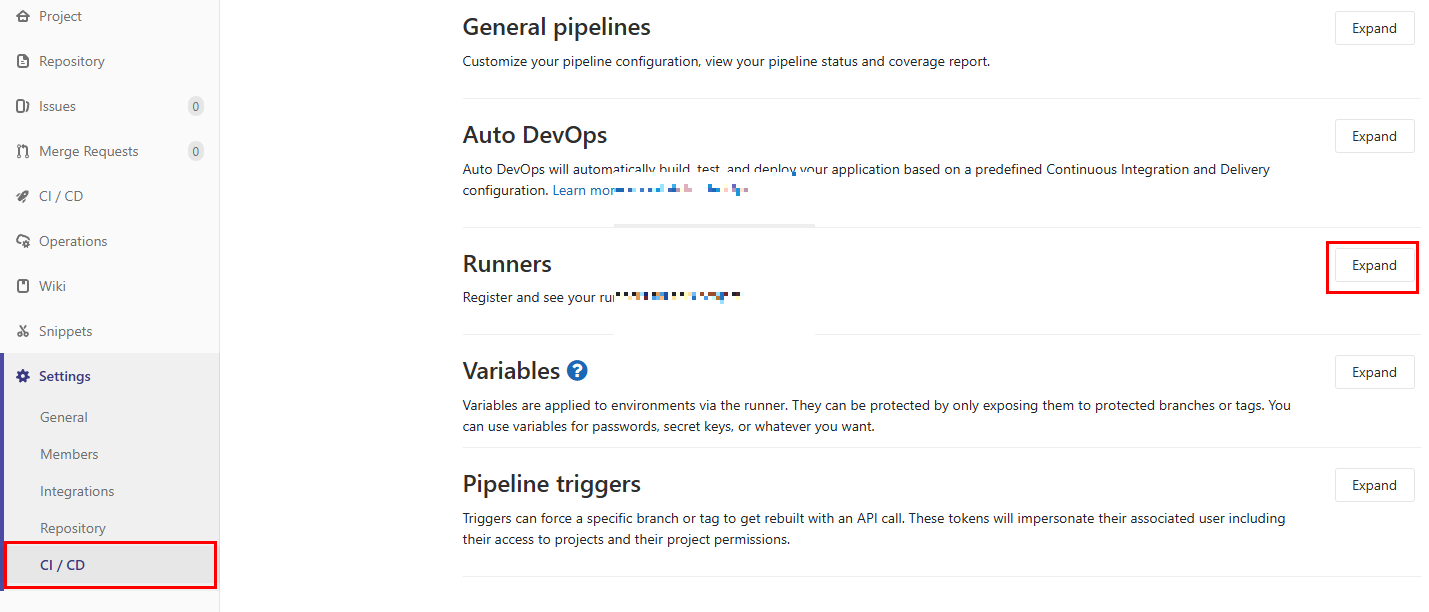
Task: Click the Issues count badge
Action: pos(196,106)
